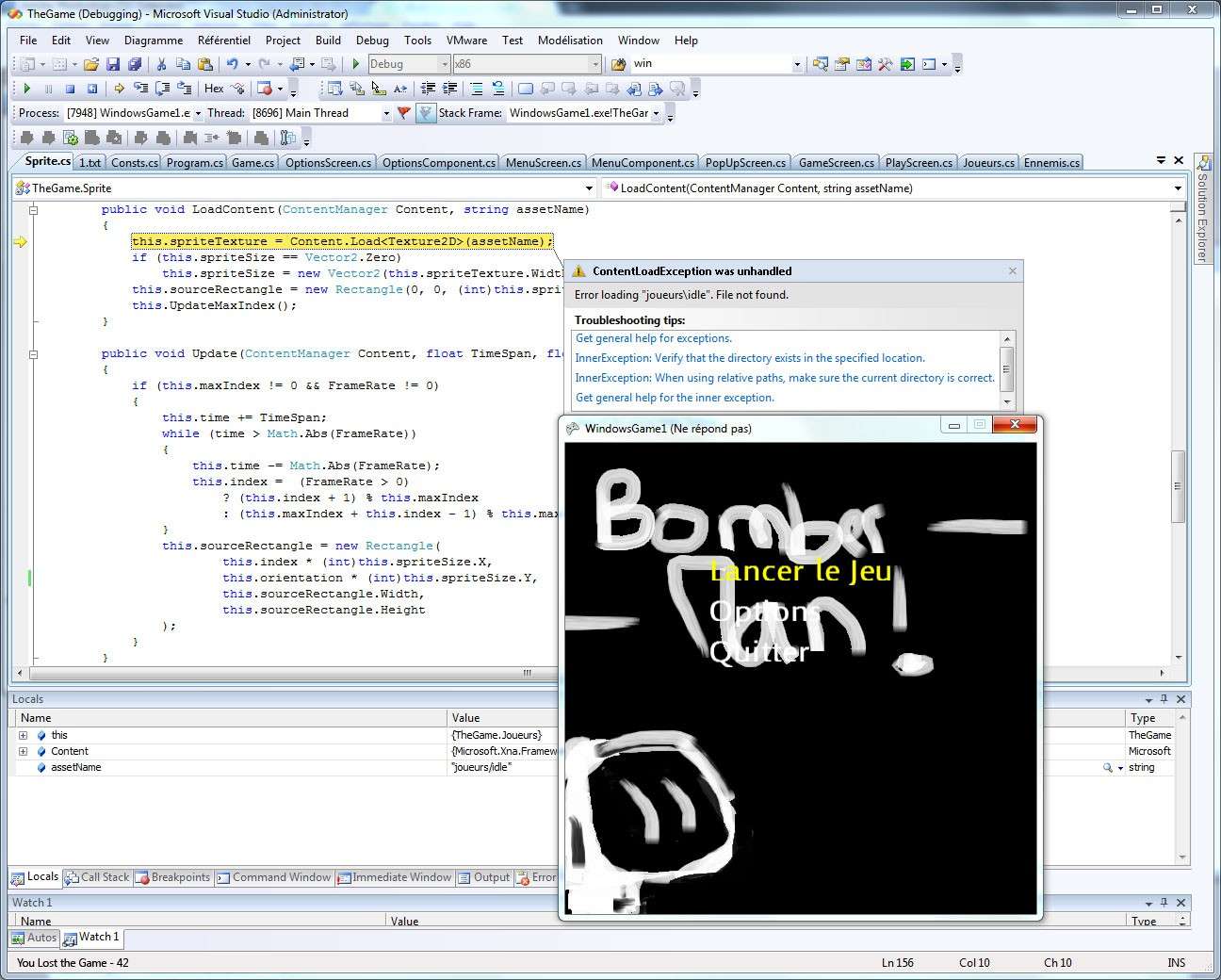The width and height of the screenshot is (1221, 980).
Task: Click the Step Into icon
Action: pos(140,89)
